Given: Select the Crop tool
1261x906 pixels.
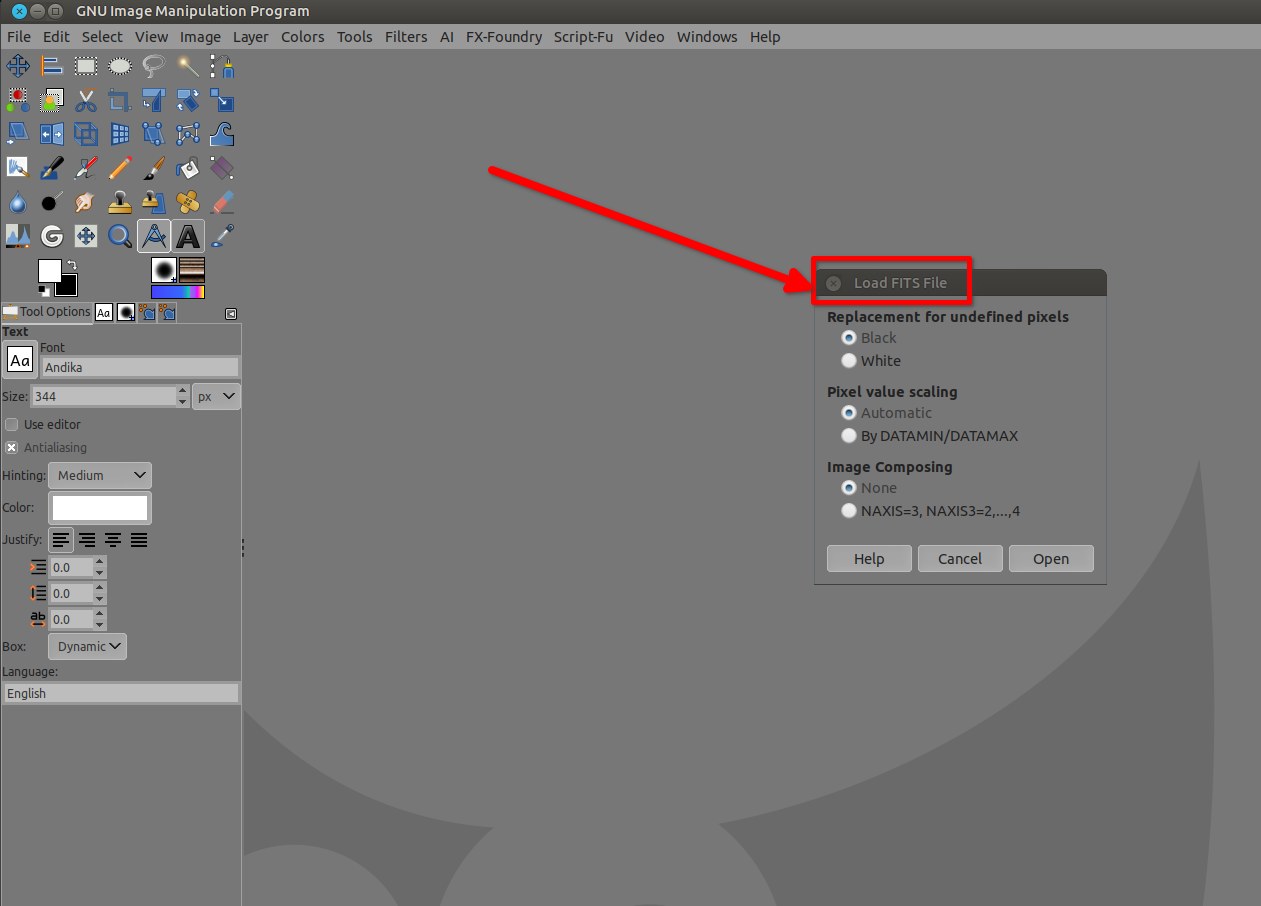Looking at the screenshot, I should (x=120, y=100).
